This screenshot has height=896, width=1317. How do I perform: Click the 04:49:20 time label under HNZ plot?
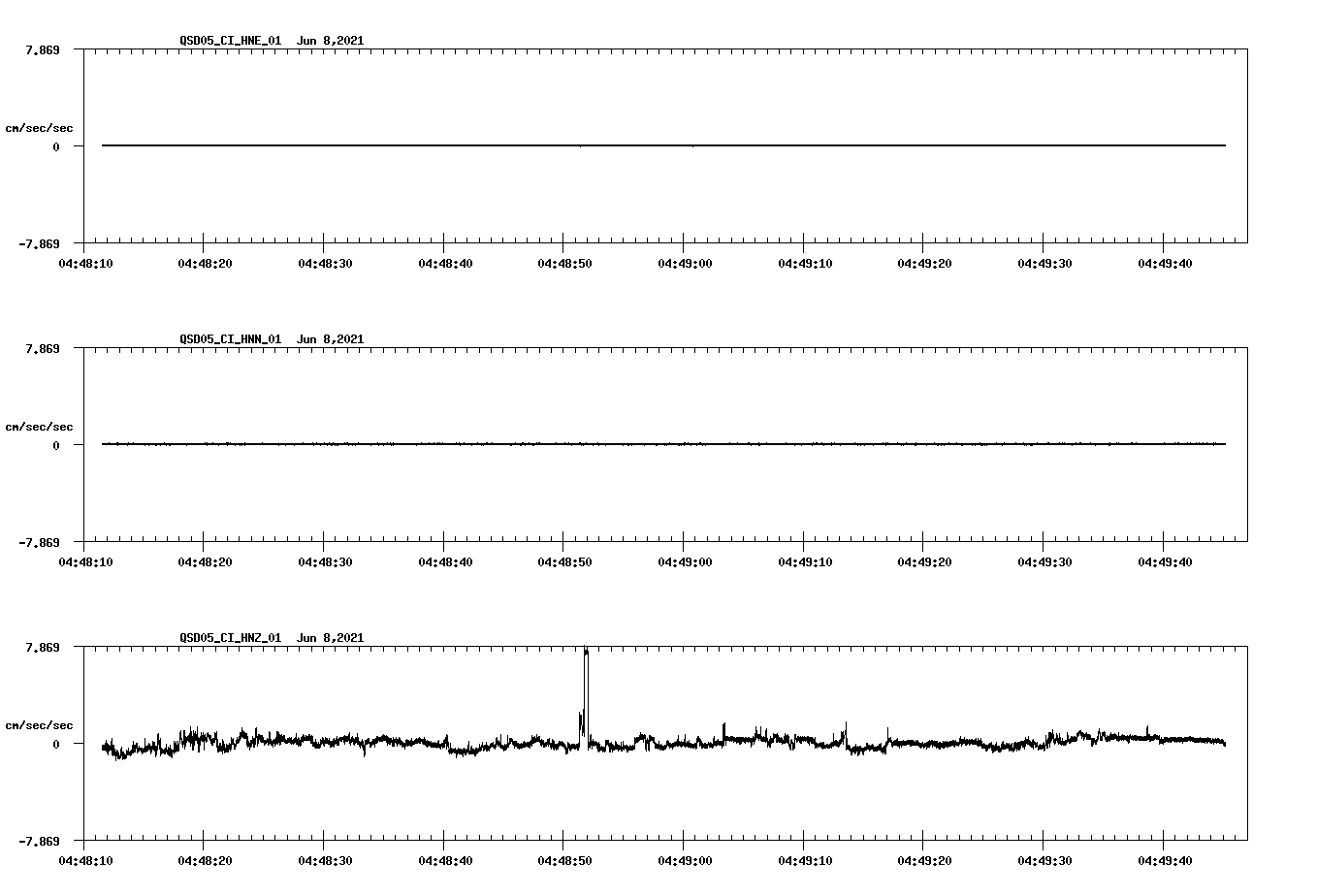[x=924, y=860]
